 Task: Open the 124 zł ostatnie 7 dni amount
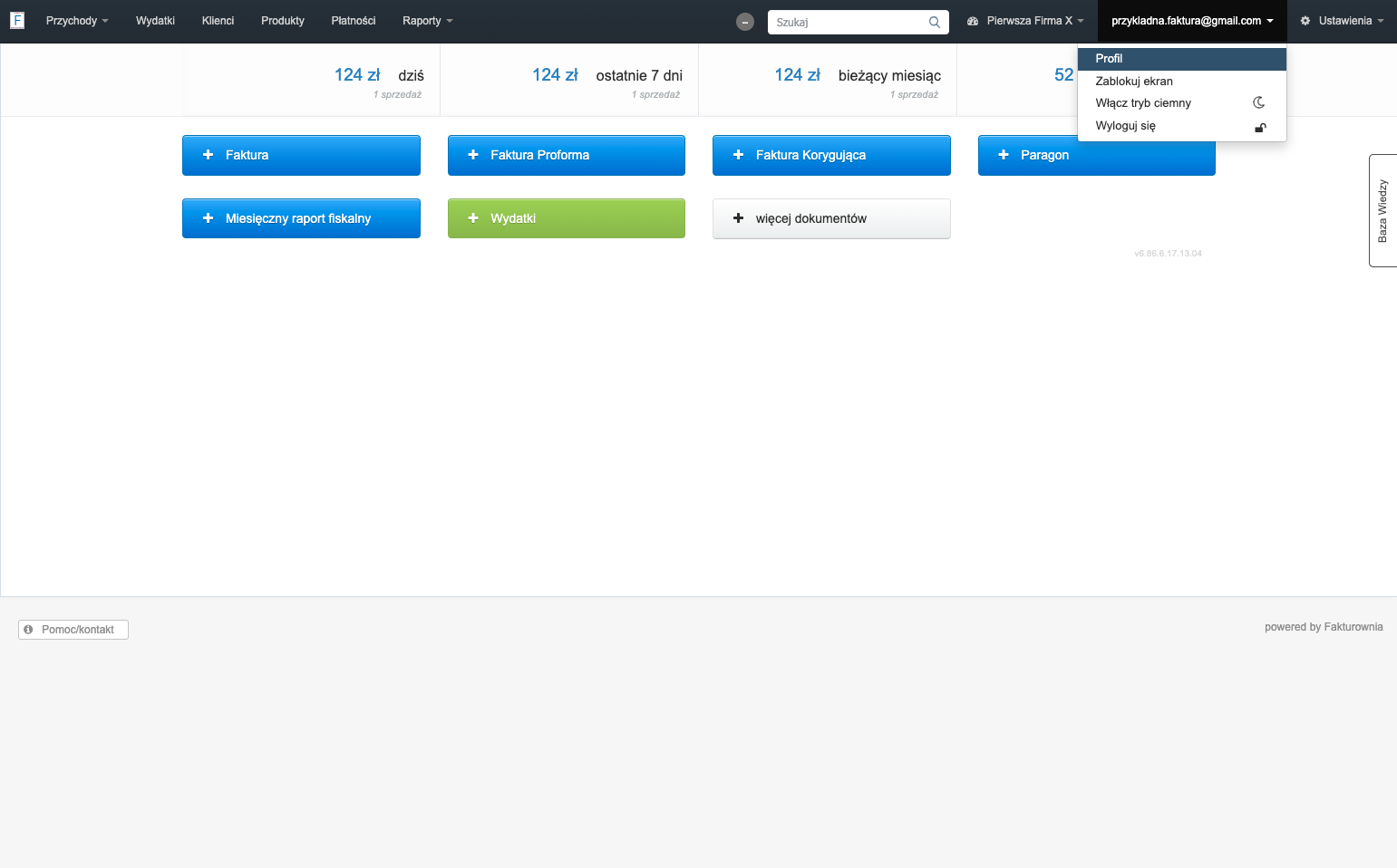click(x=555, y=75)
